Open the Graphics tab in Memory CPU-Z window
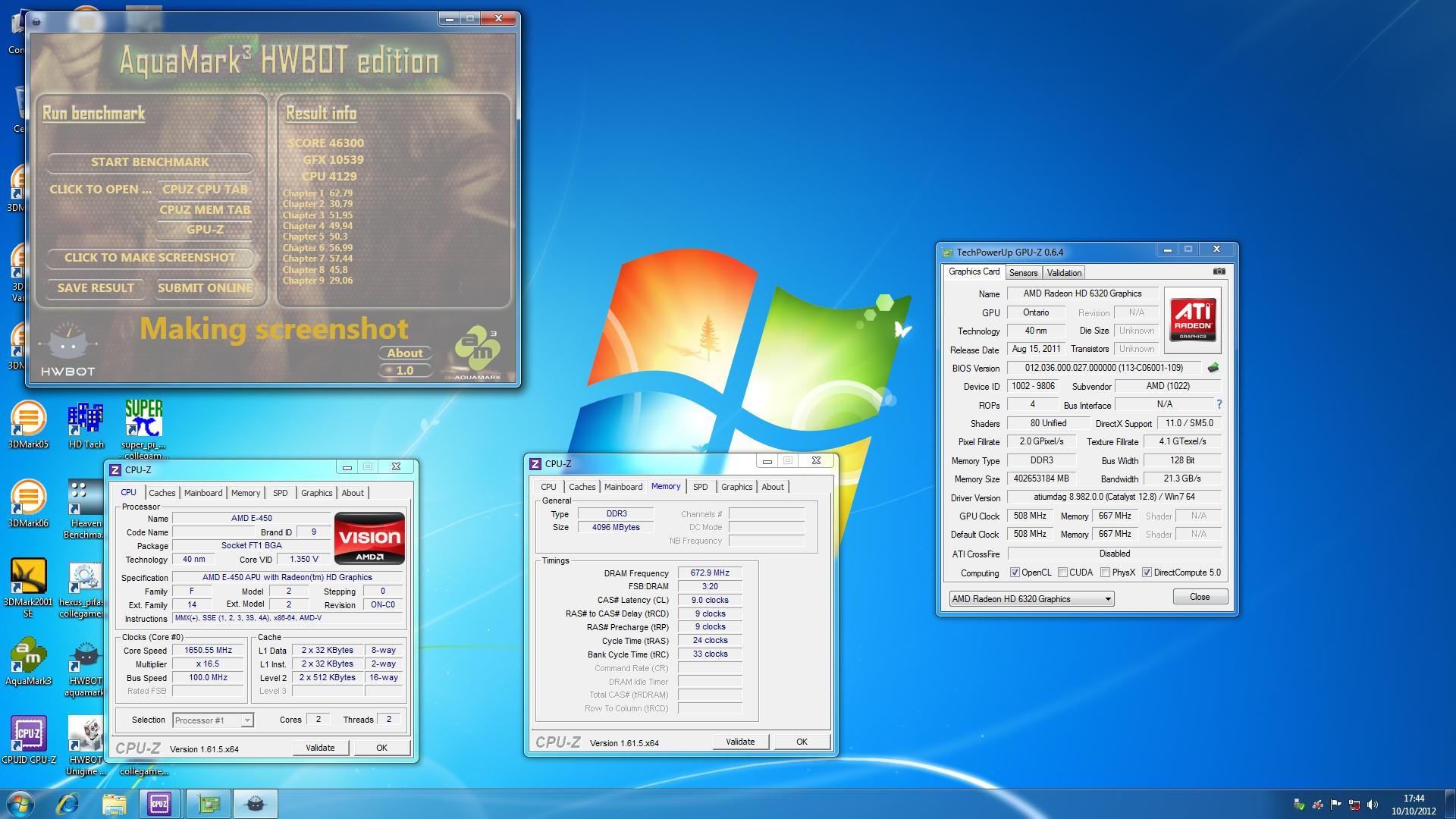1456x819 pixels. coord(736,487)
